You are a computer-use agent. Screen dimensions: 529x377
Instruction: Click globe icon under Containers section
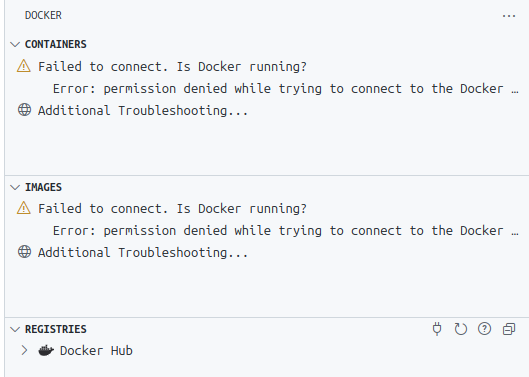click(x=24, y=110)
